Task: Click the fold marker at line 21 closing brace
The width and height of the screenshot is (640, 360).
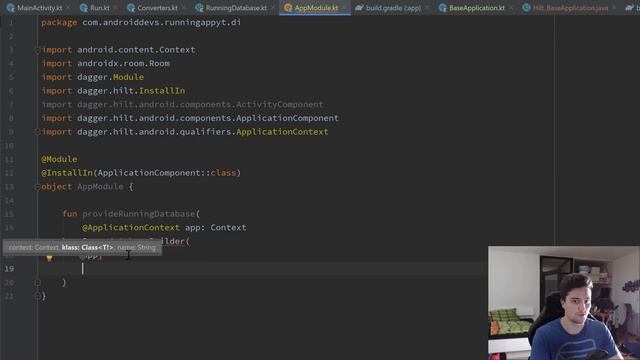Action: (38, 296)
